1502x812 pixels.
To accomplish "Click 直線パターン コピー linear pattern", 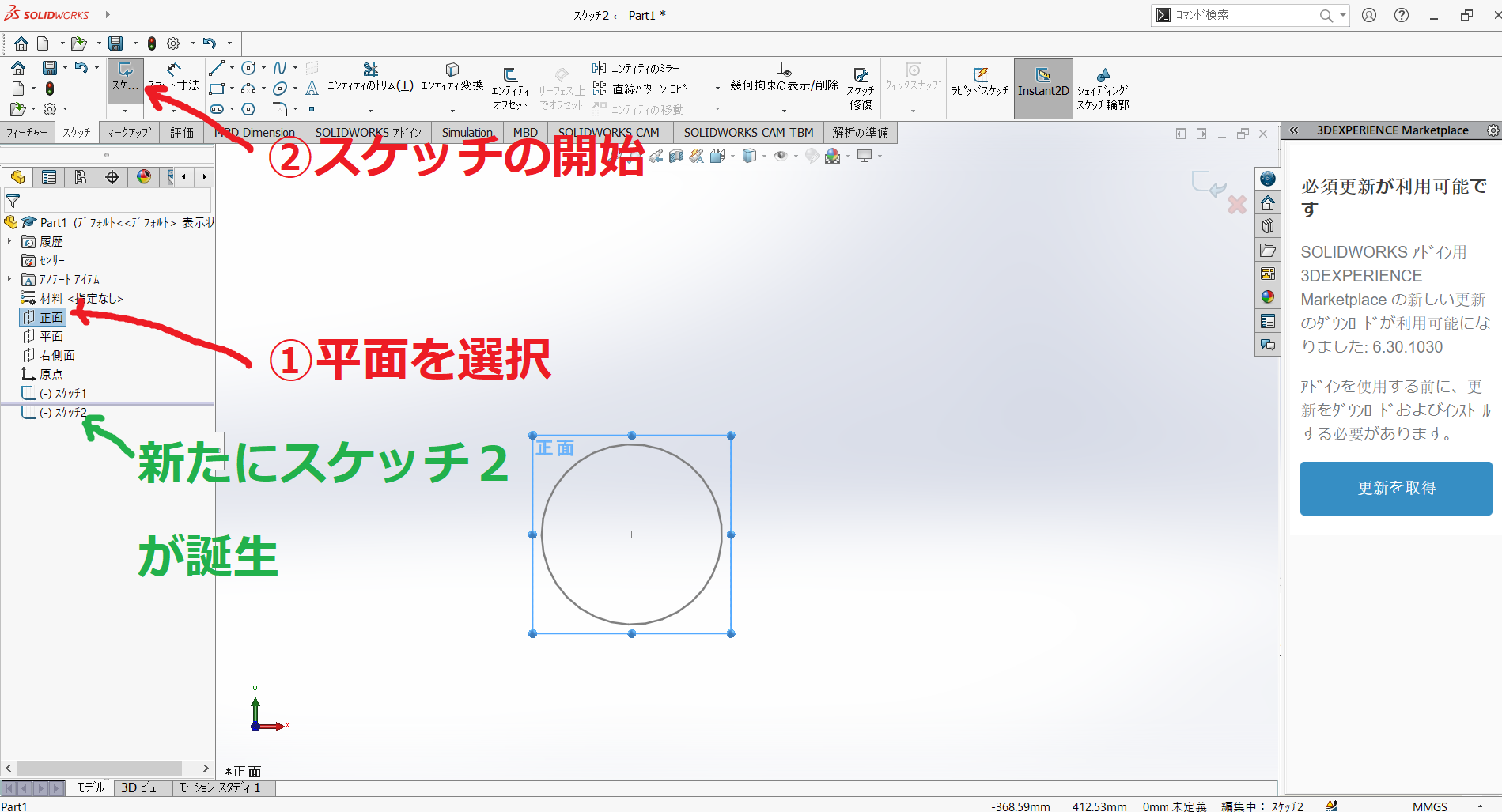I will (643, 89).
